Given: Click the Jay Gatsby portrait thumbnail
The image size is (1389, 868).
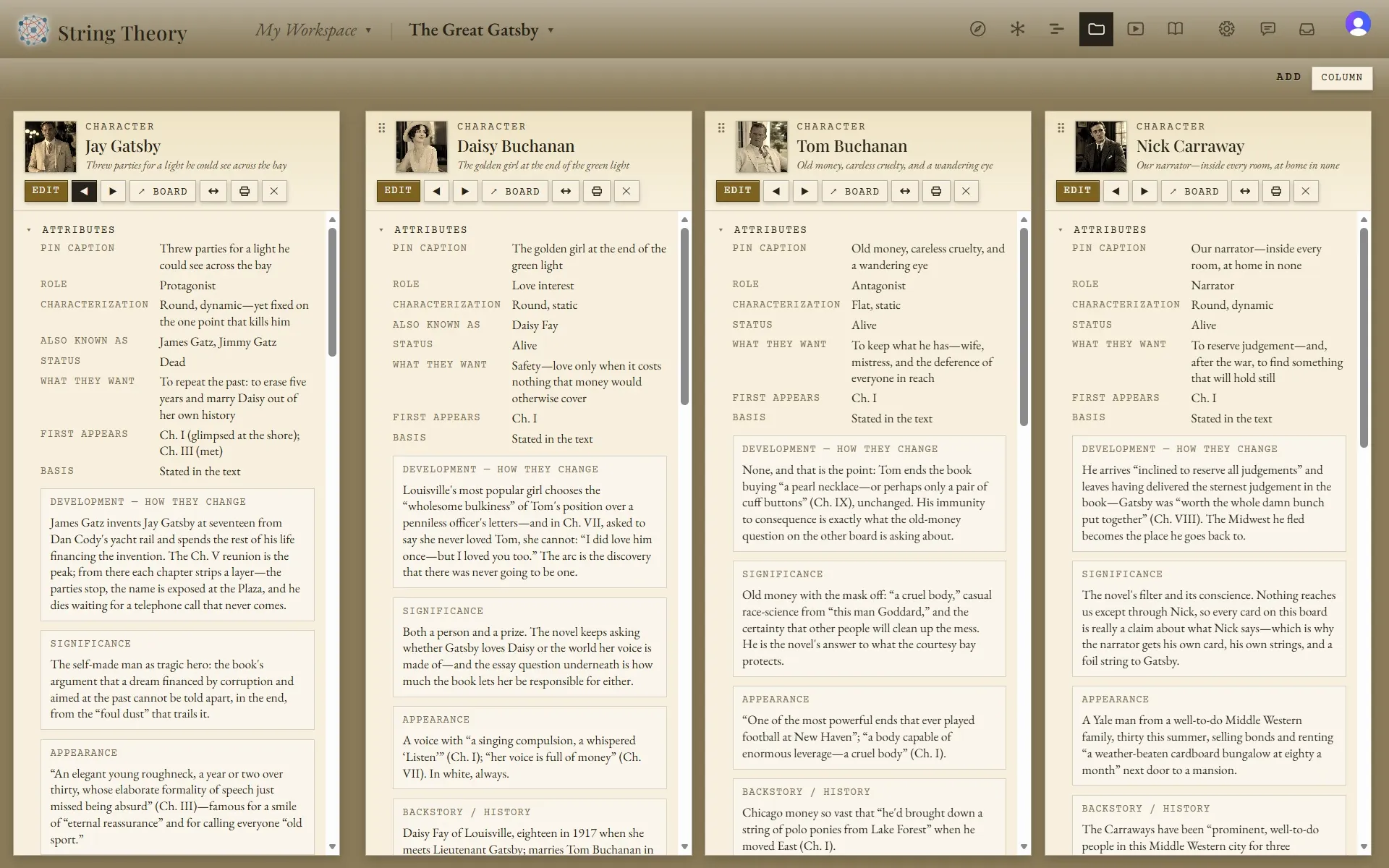Looking at the screenshot, I should pos(51,147).
